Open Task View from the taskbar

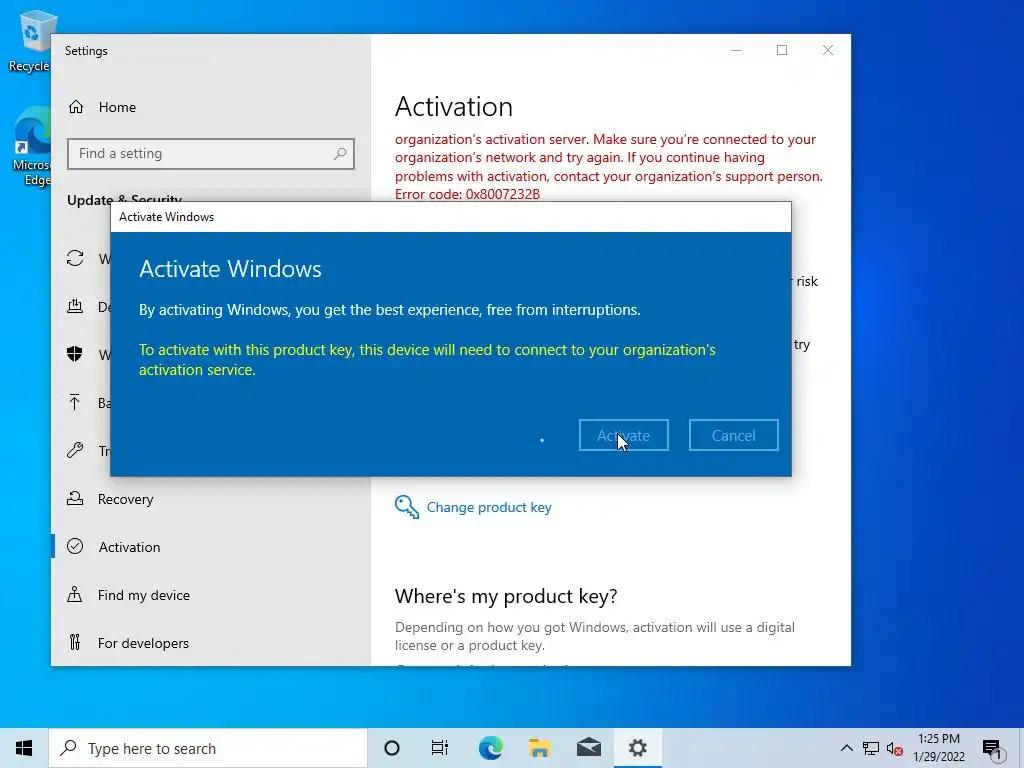440,748
